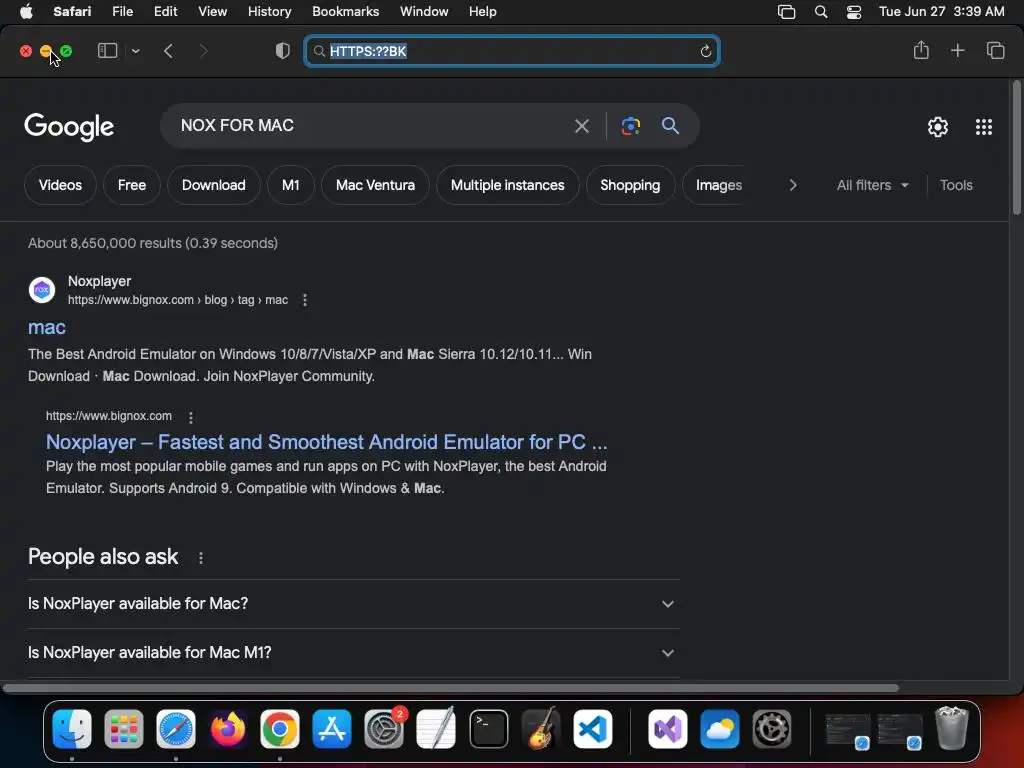
Task: Open Control Center in menu bar
Action: click(x=854, y=12)
